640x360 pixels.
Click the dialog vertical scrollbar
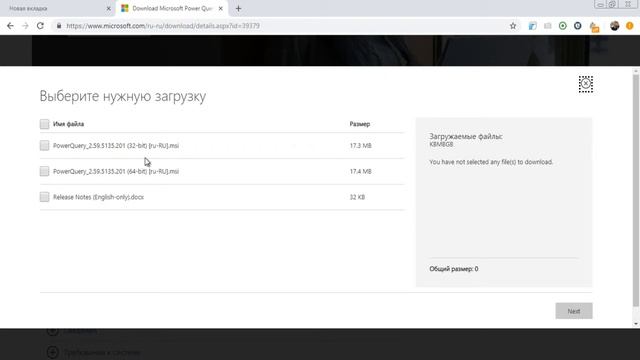click(636, 190)
